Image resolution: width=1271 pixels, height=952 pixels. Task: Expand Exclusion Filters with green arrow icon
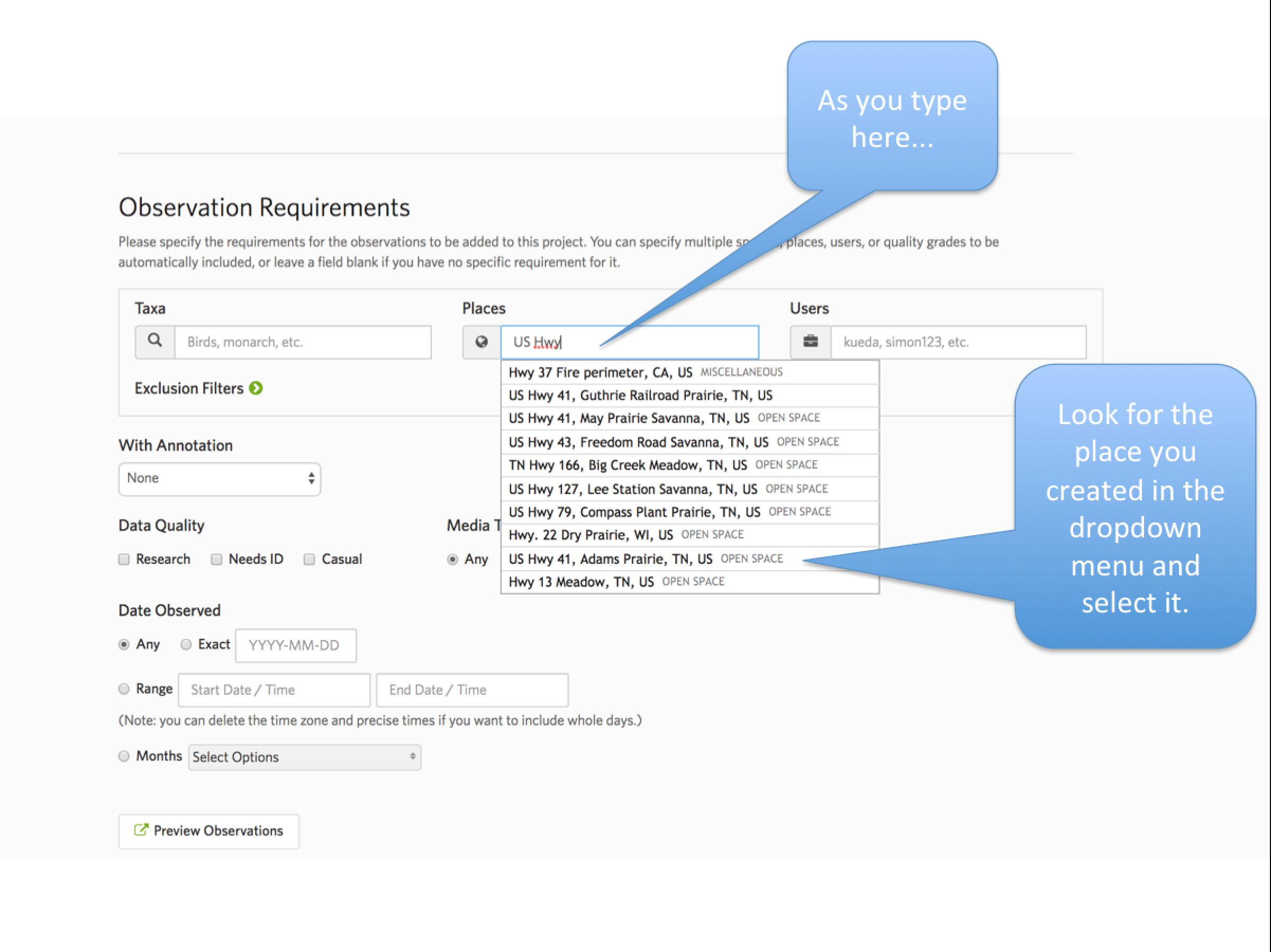[x=256, y=388]
